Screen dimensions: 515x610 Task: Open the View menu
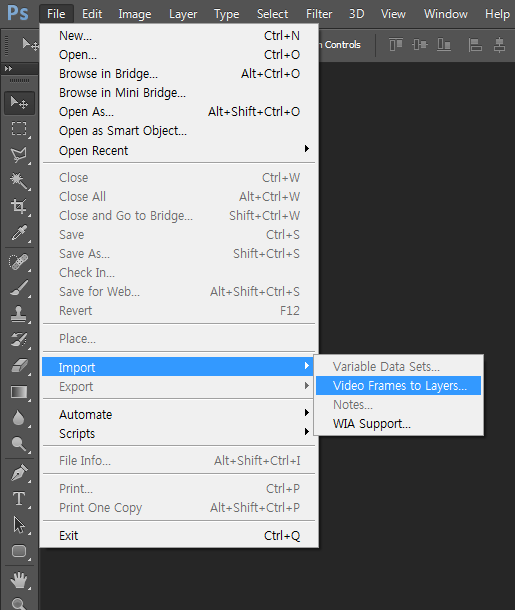tap(393, 14)
